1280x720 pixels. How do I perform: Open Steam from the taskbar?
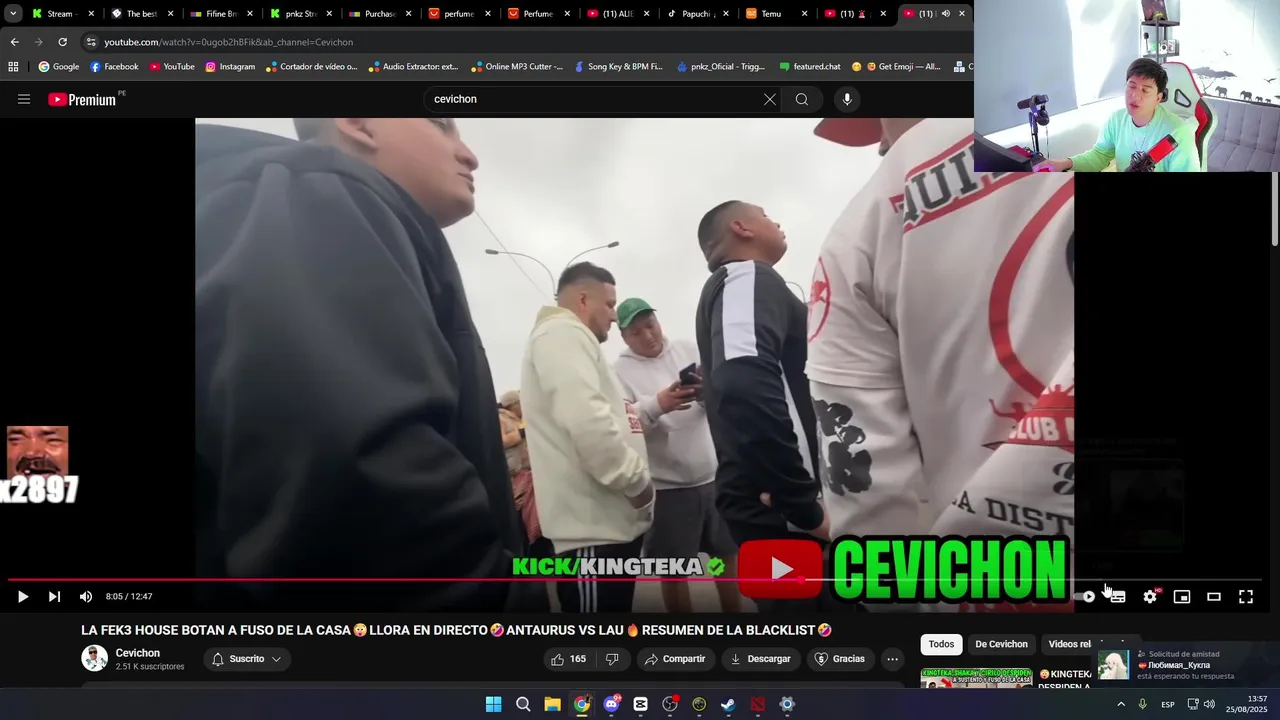[728, 704]
